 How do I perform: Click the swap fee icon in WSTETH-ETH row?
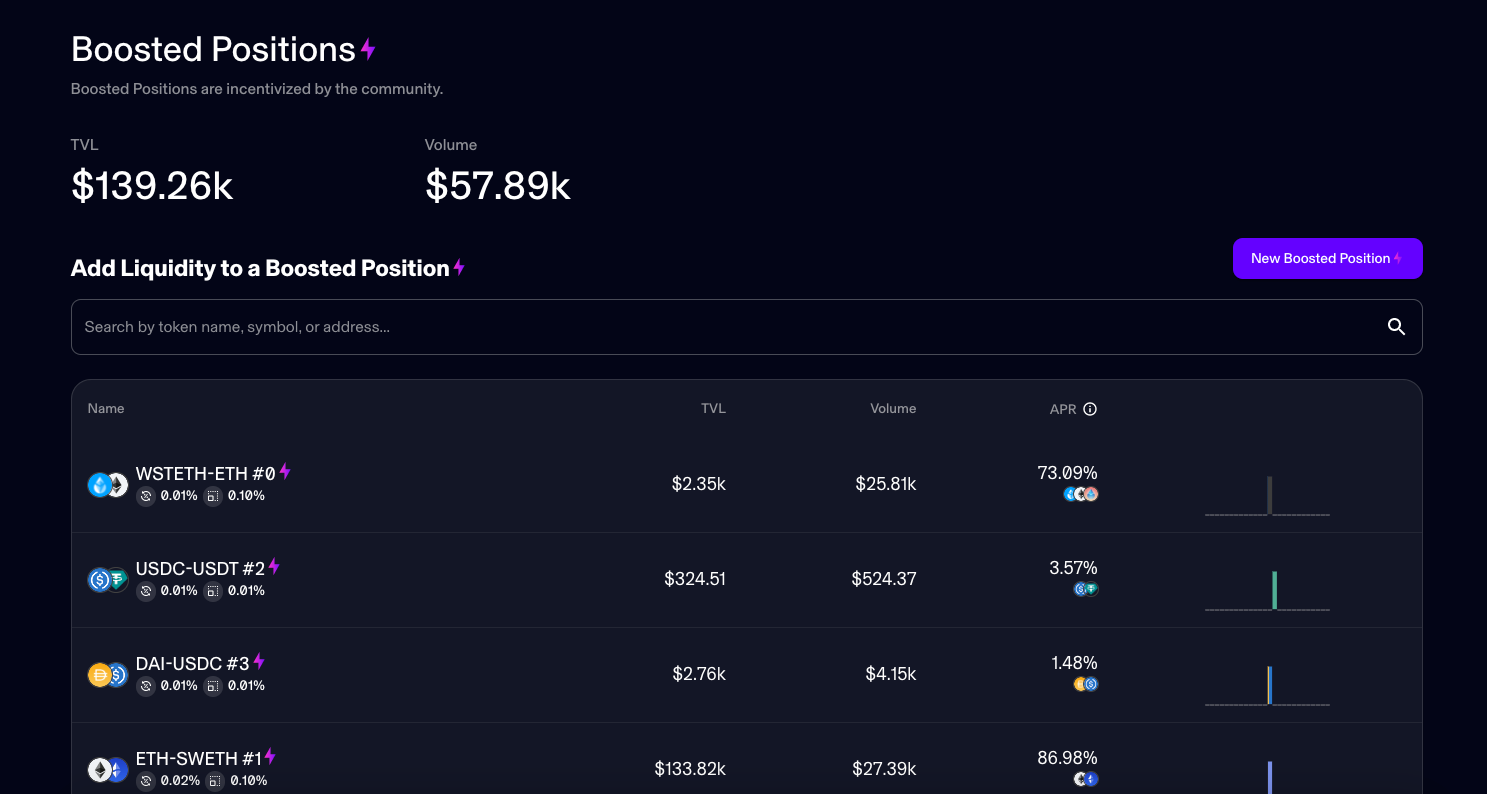146,496
